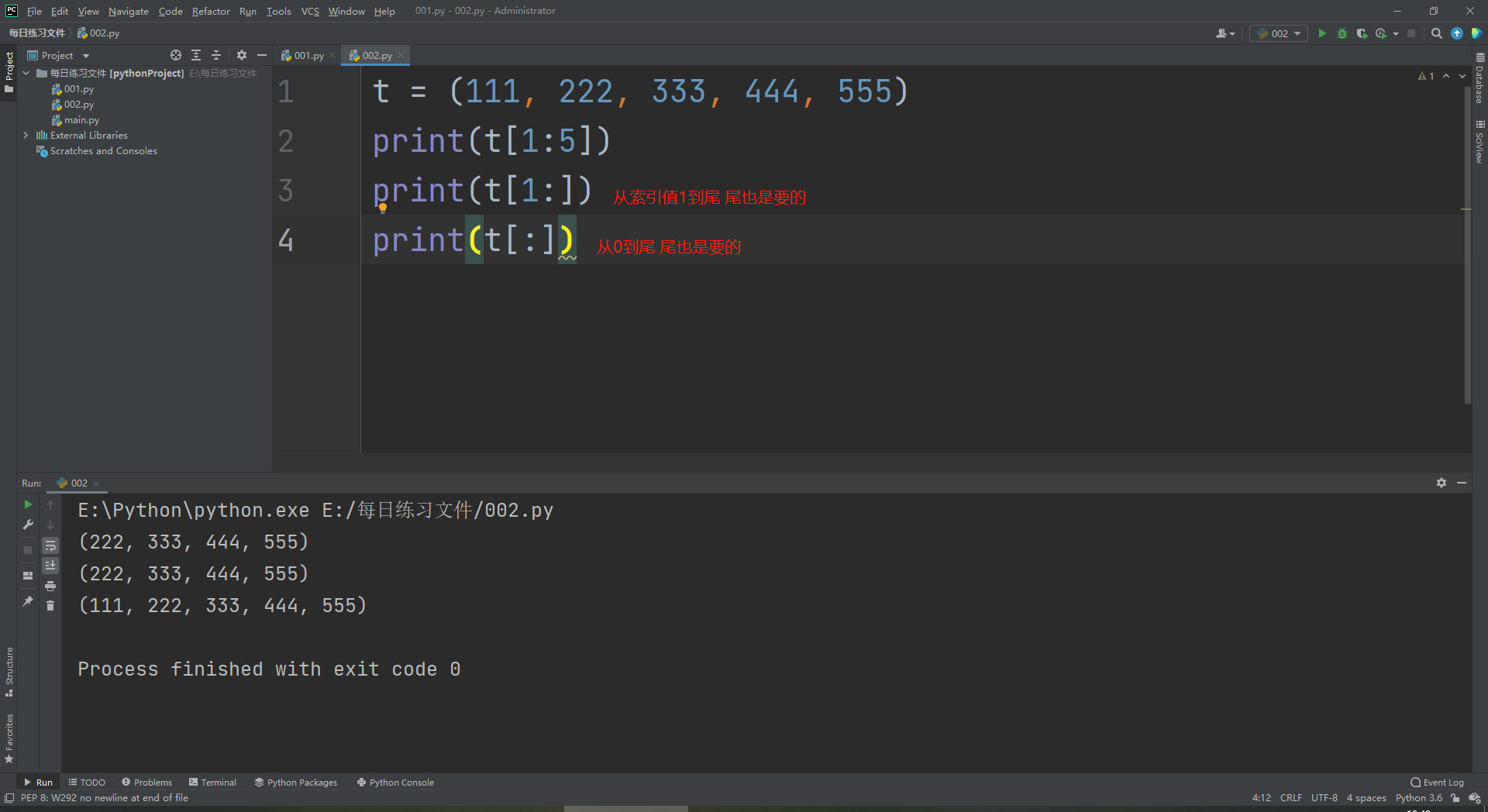Open the user account dropdown

[x=1225, y=33]
